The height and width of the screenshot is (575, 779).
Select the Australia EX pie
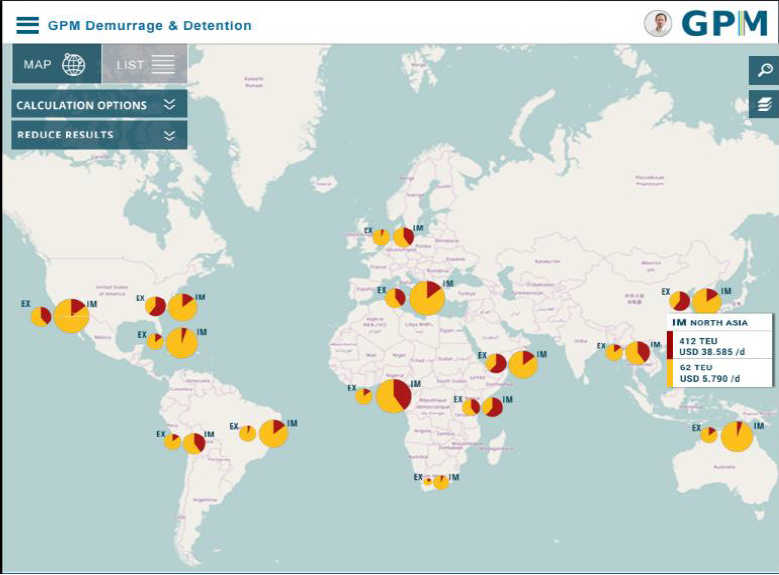point(709,434)
